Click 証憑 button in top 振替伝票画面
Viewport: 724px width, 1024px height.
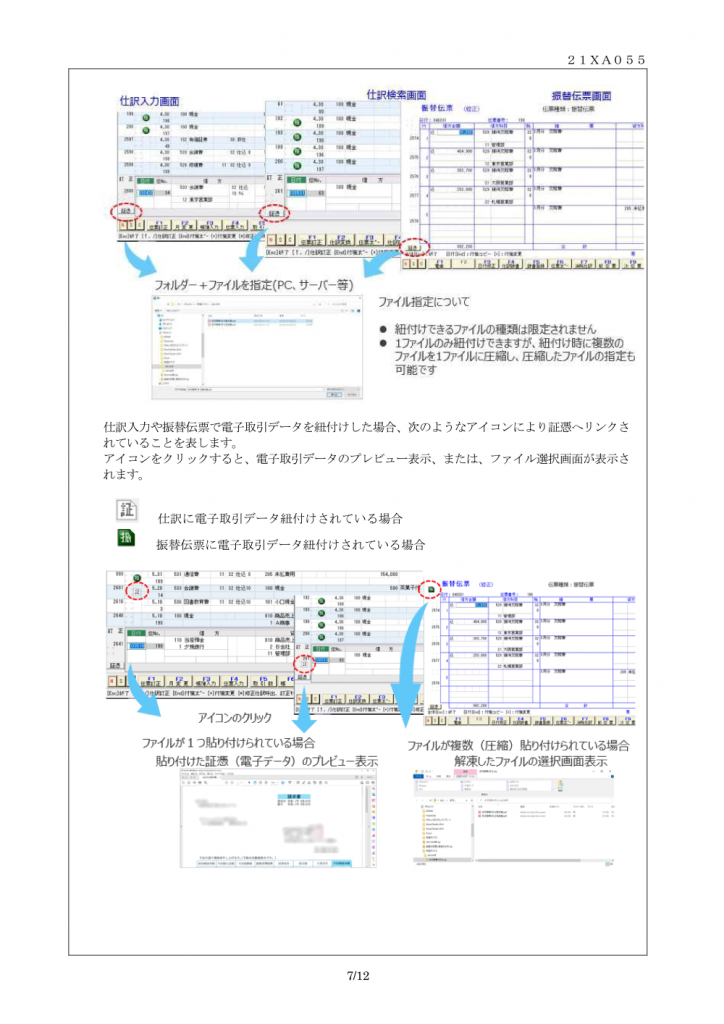pyautogui.click(x=414, y=248)
